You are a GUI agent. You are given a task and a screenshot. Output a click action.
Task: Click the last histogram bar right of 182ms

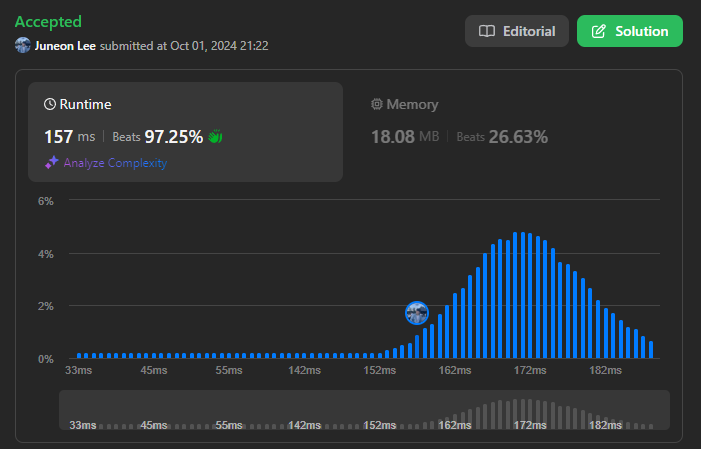pos(651,350)
